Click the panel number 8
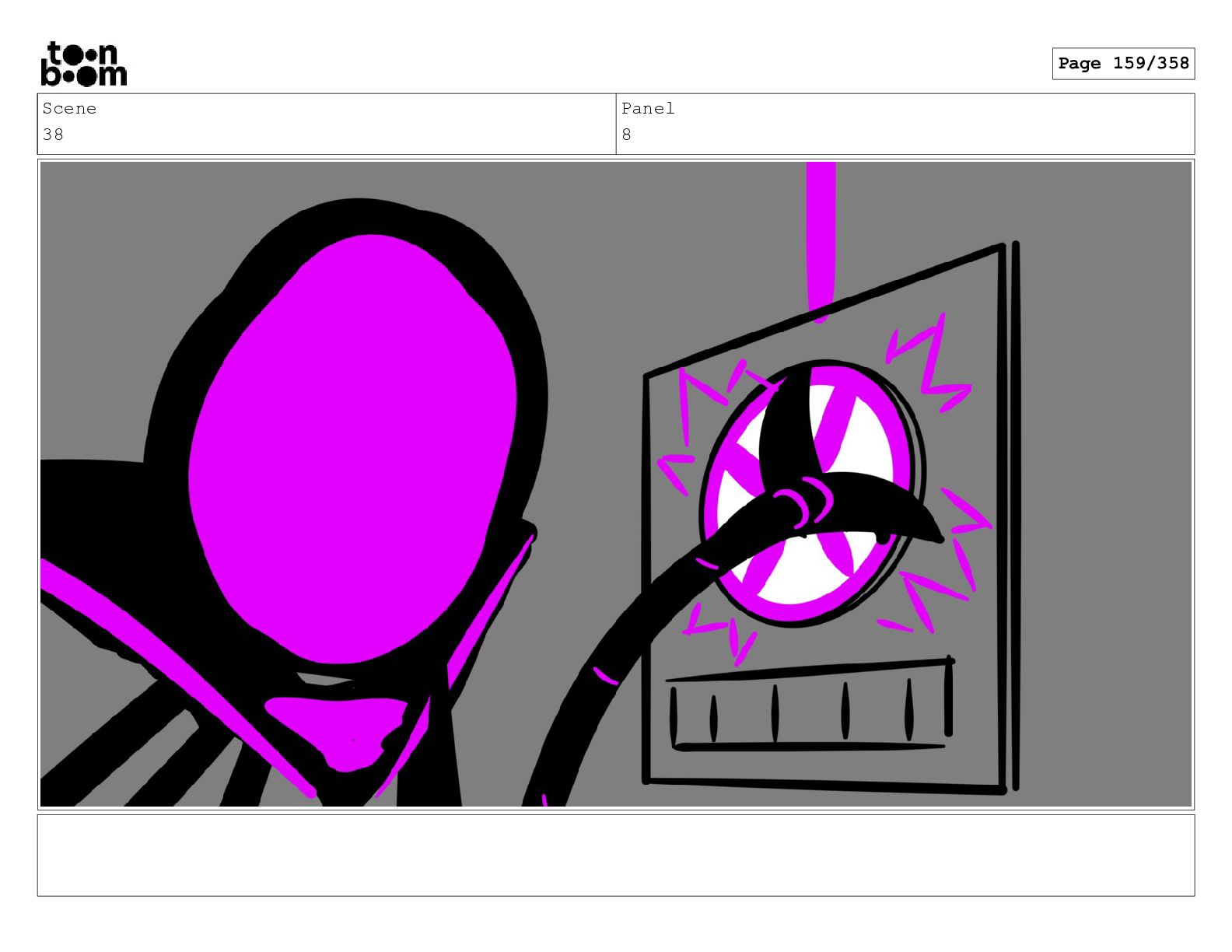The width and height of the screenshot is (1232, 952). point(626,135)
